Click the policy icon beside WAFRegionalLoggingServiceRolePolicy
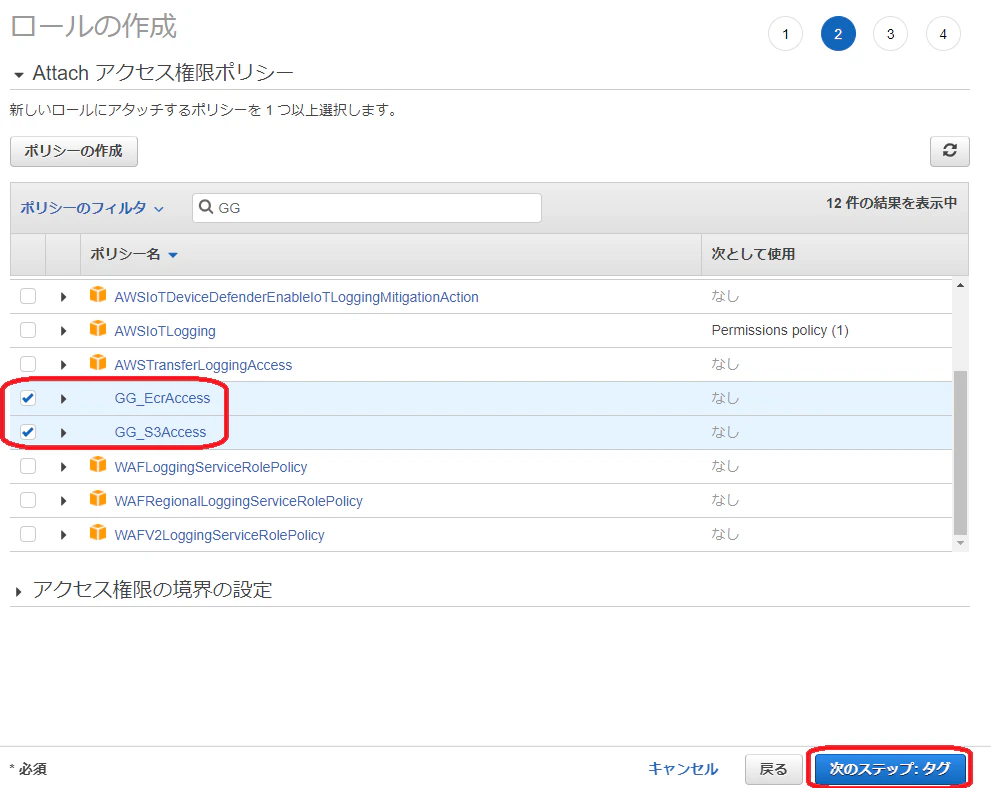Viewport: 991px width, 788px height. pyautogui.click(x=98, y=499)
